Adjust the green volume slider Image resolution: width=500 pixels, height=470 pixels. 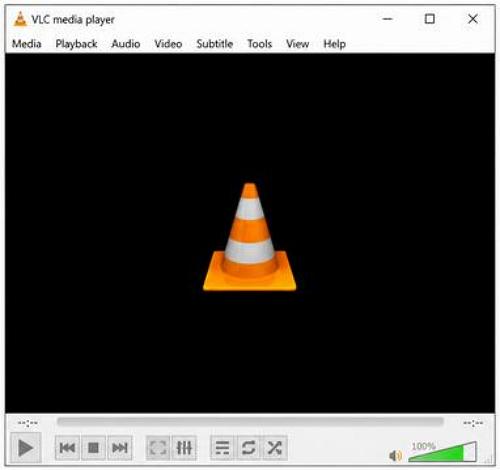pyautogui.click(x=443, y=453)
